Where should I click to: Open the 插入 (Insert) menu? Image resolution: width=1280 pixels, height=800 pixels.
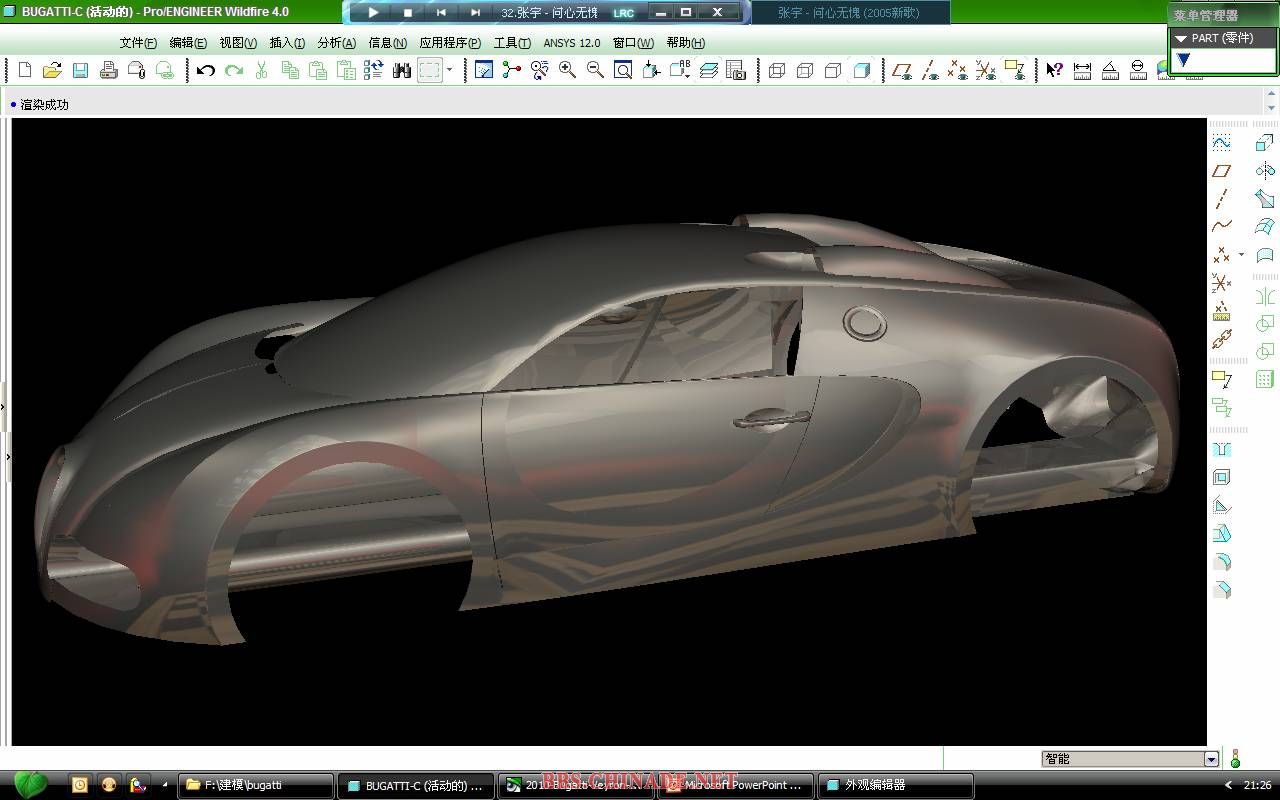point(287,43)
